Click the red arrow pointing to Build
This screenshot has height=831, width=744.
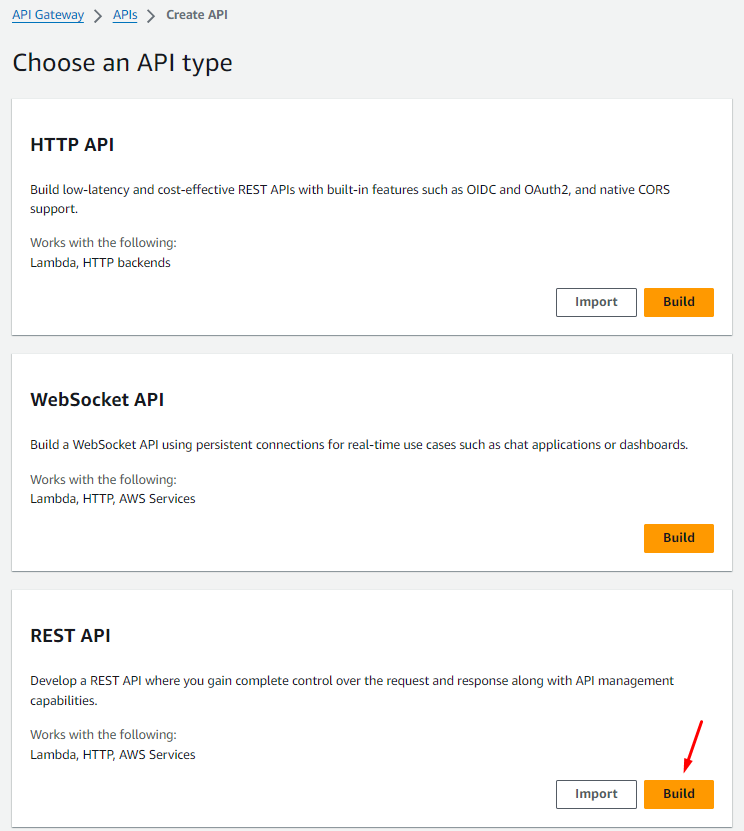coord(693,746)
